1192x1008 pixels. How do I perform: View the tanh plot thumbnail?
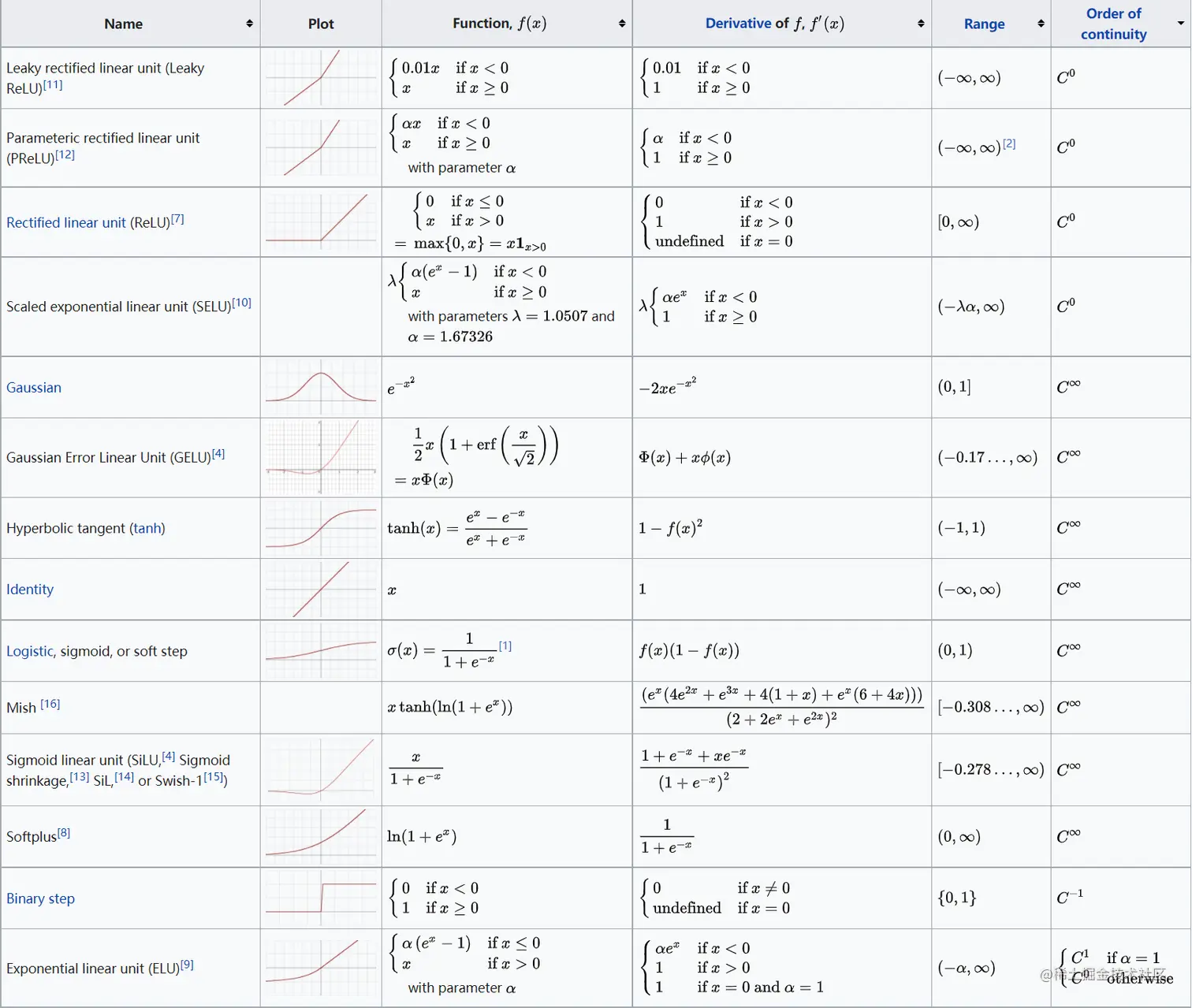(321, 528)
